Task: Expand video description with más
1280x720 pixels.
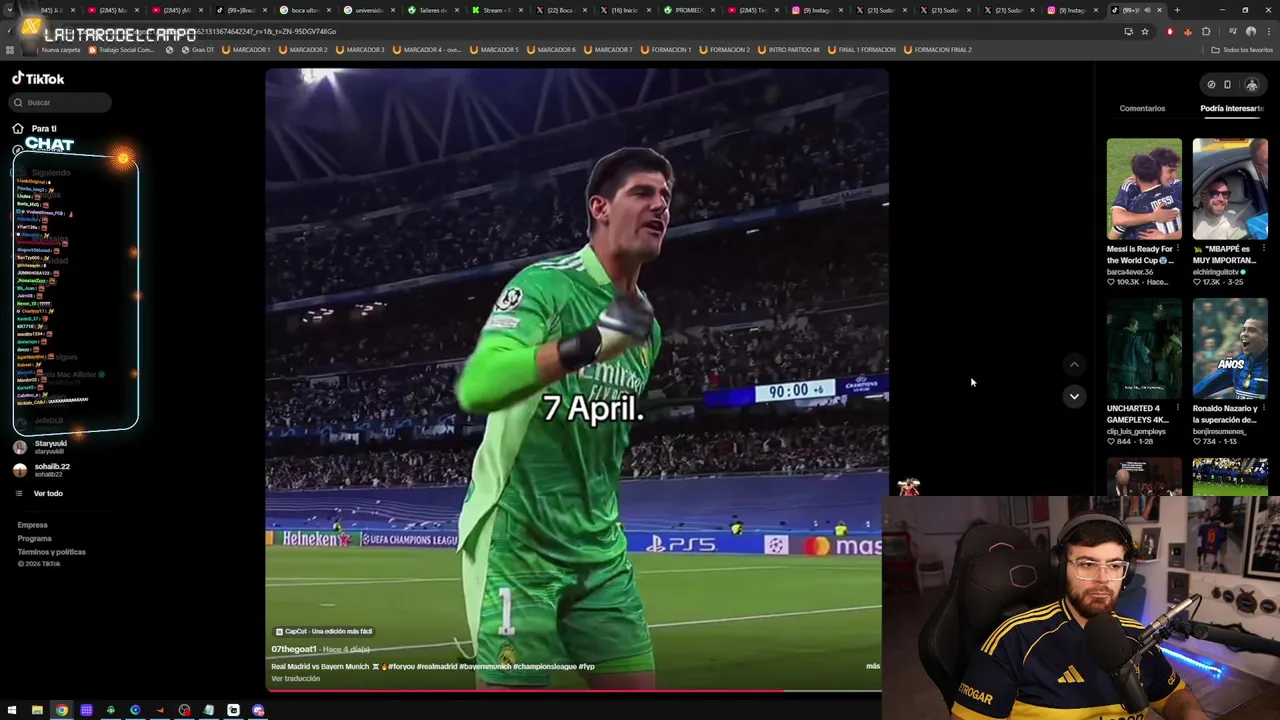Action: tap(873, 666)
